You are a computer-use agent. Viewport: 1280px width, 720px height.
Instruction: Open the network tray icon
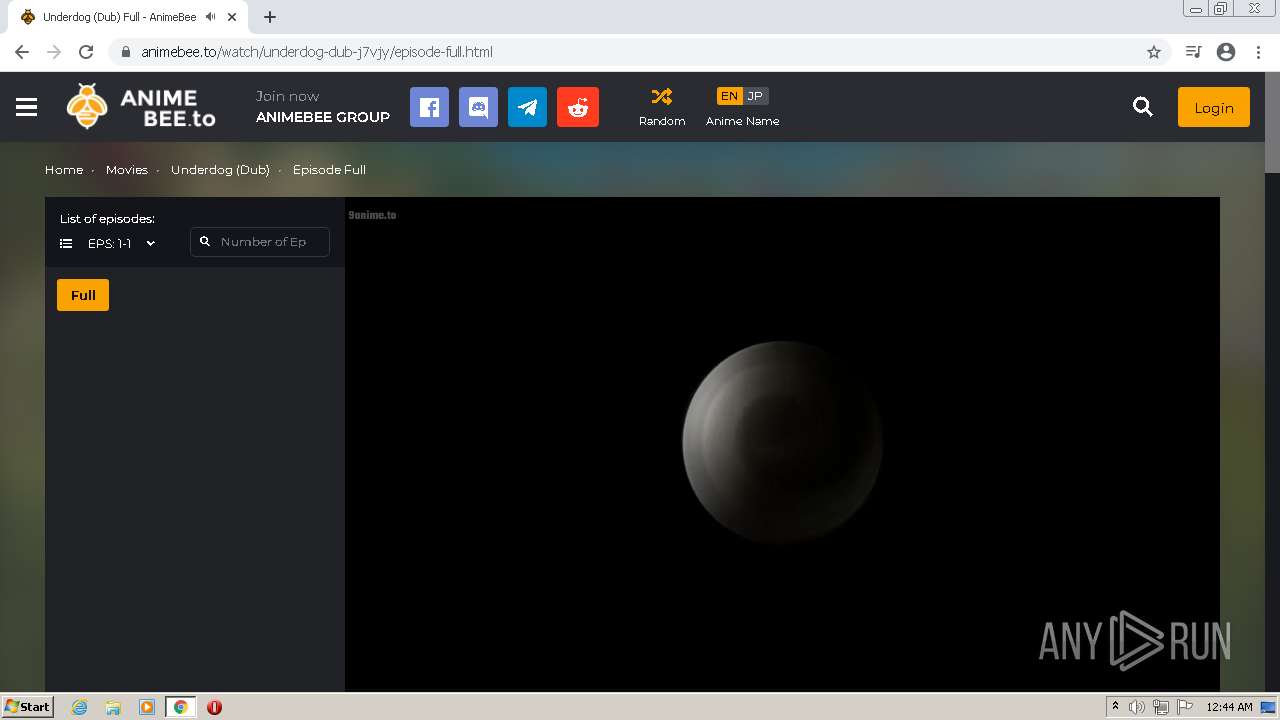pyautogui.click(x=1161, y=707)
